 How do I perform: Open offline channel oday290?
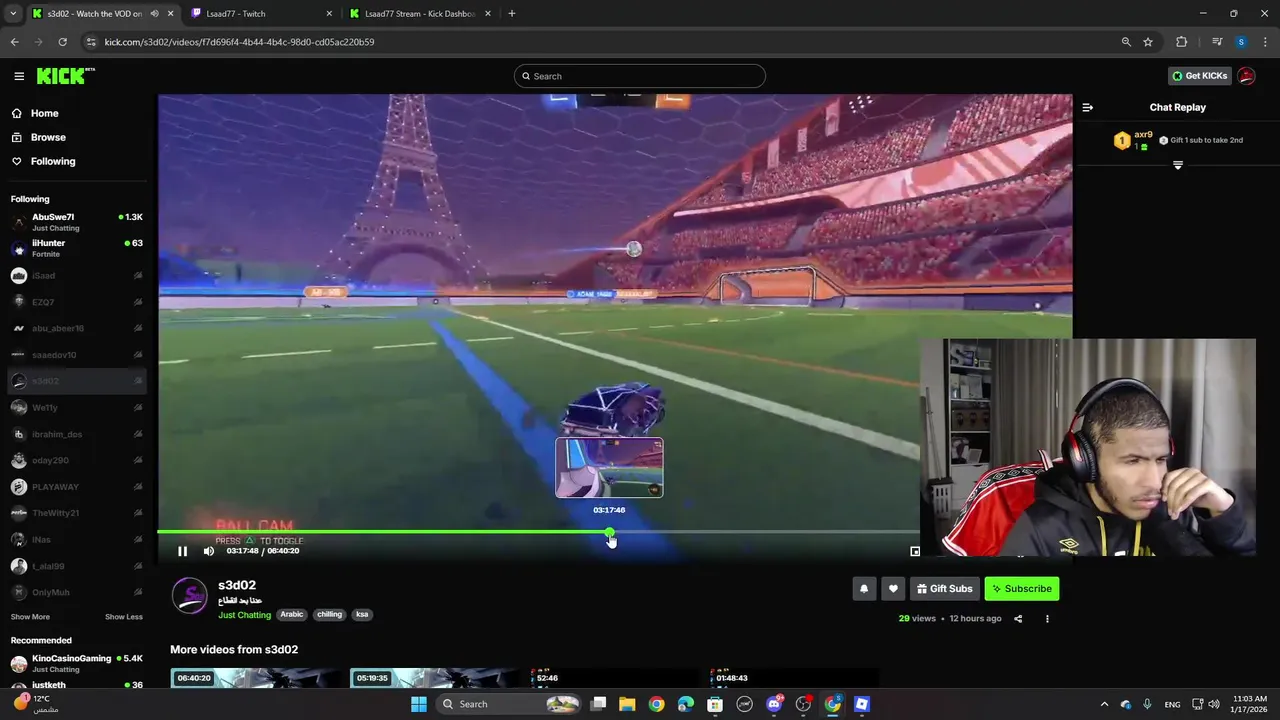[x=77, y=460]
